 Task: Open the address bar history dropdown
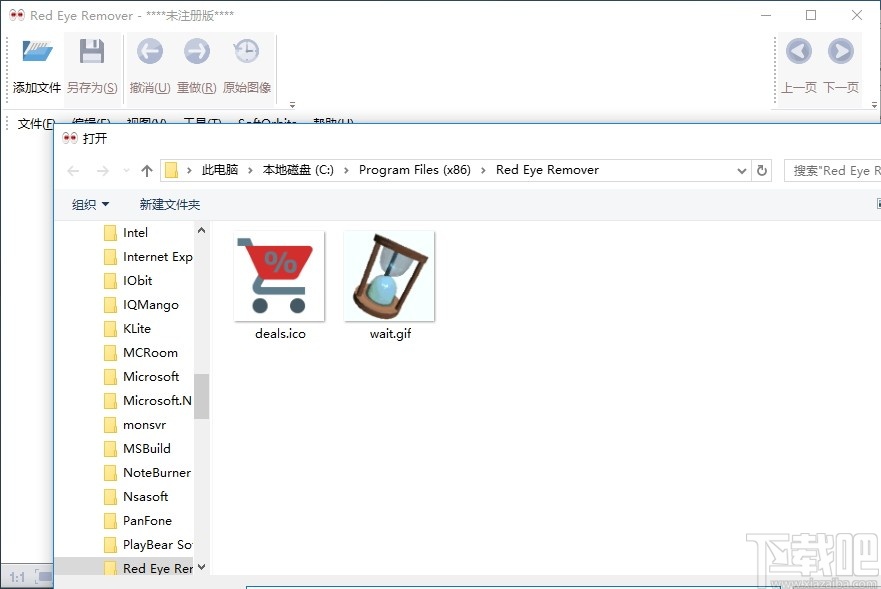click(x=742, y=171)
